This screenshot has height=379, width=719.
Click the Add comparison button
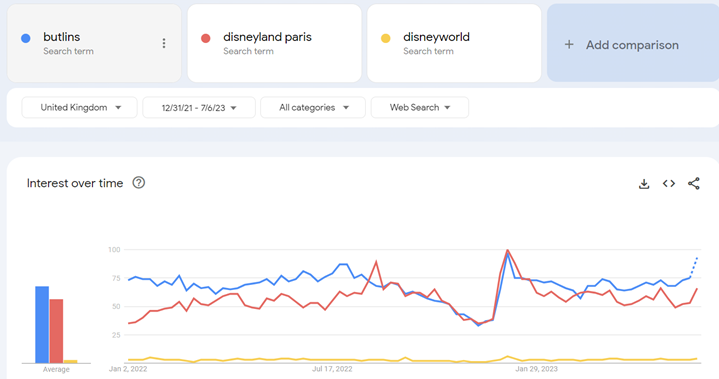point(633,44)
